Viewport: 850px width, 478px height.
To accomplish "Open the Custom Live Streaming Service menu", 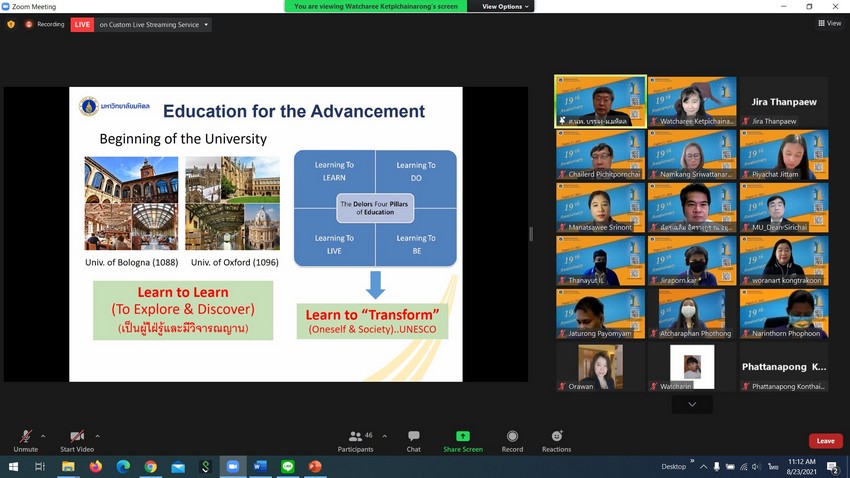I will (154, 24).
